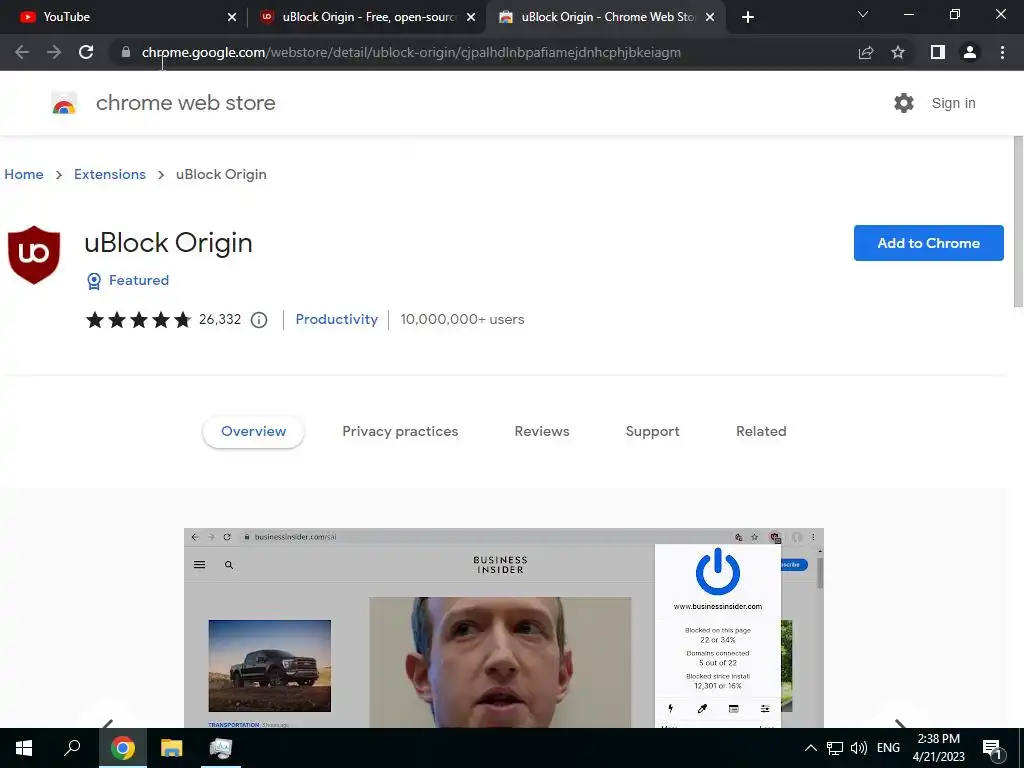Click the star rating
The height and width of the screenshot is (768, 1024).
pos(138,319)
